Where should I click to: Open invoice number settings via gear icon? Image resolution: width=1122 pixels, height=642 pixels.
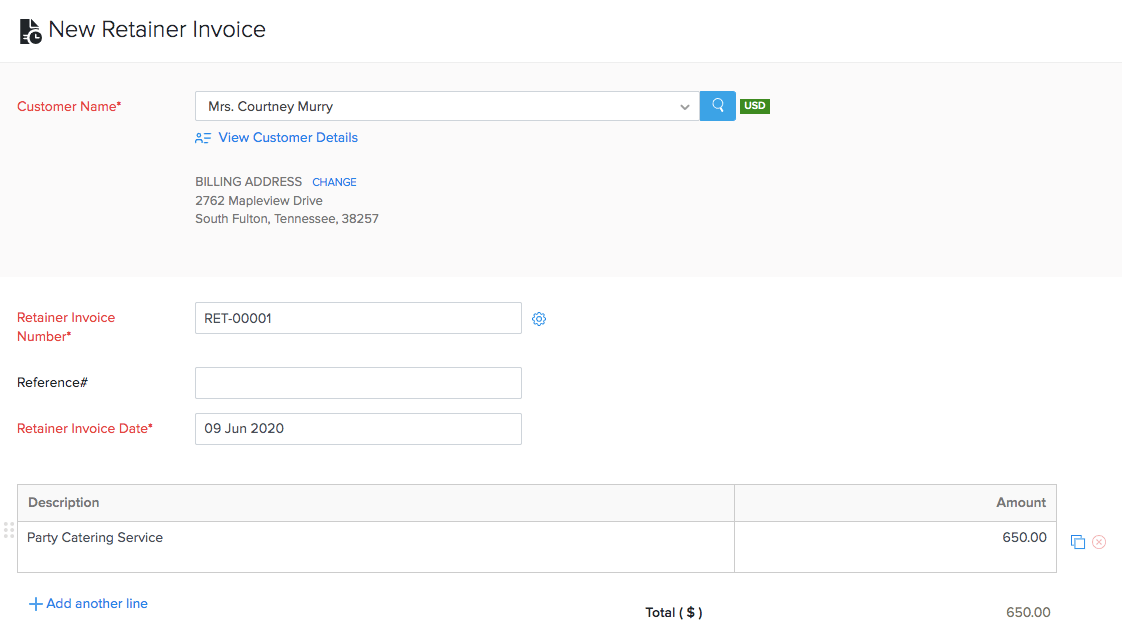(x=539, y=318)
